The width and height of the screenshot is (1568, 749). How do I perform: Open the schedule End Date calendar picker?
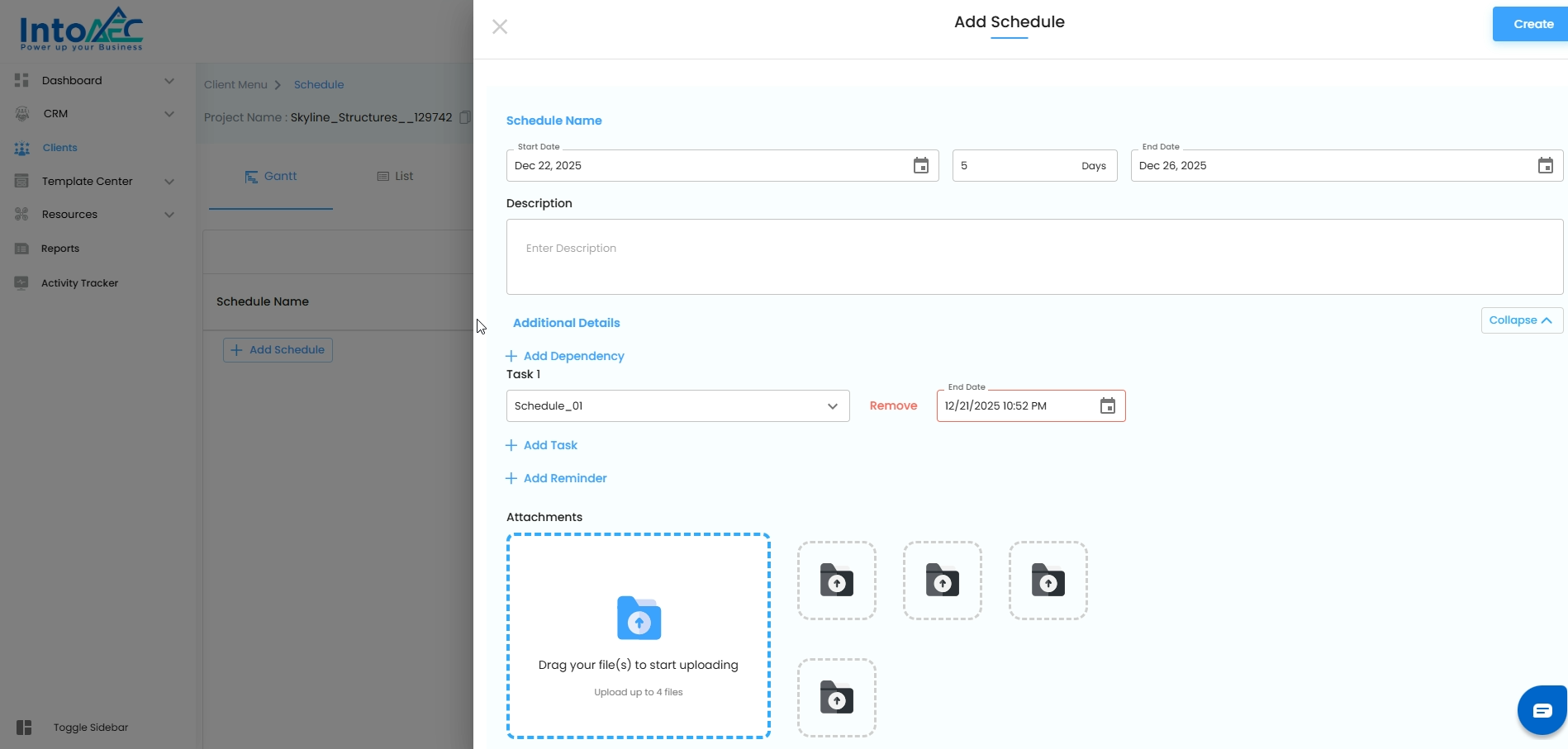(x=1545, y=166)
